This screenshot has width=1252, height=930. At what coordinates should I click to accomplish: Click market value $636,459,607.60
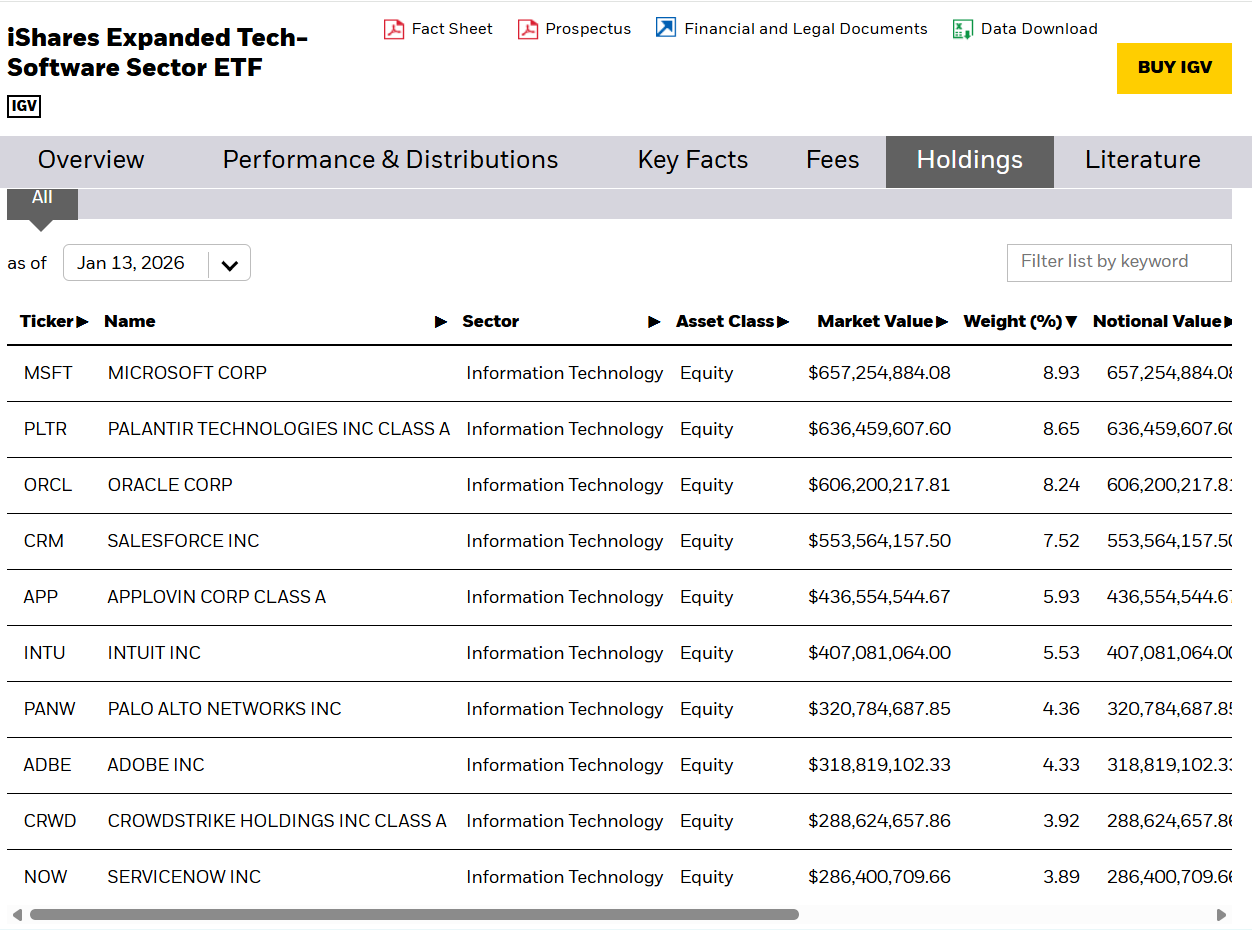point(879,429)
